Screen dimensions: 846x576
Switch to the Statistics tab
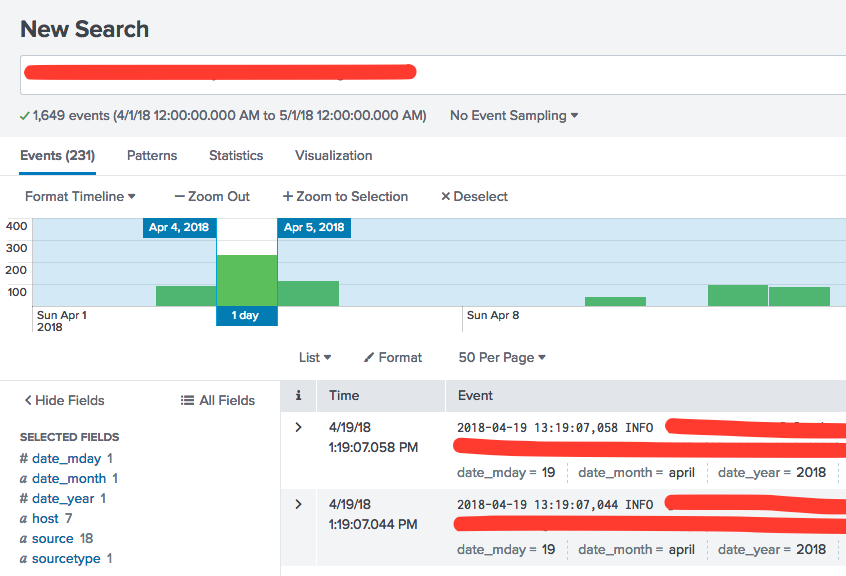236,156
